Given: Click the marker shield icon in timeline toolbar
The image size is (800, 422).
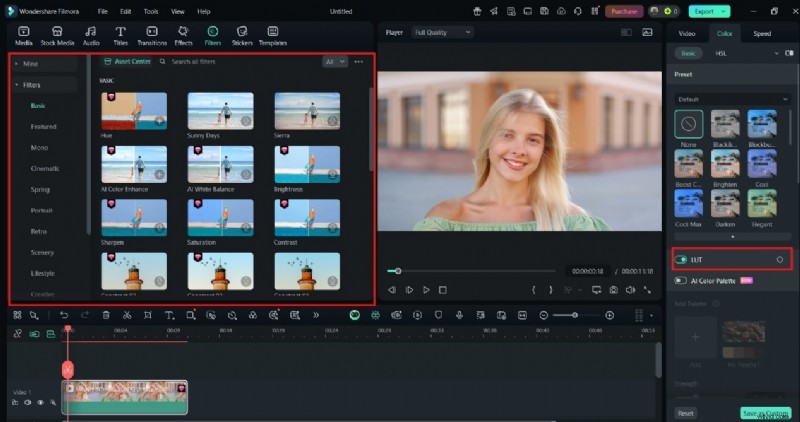Looking at the screenshot, I should [x=438, y=315].
